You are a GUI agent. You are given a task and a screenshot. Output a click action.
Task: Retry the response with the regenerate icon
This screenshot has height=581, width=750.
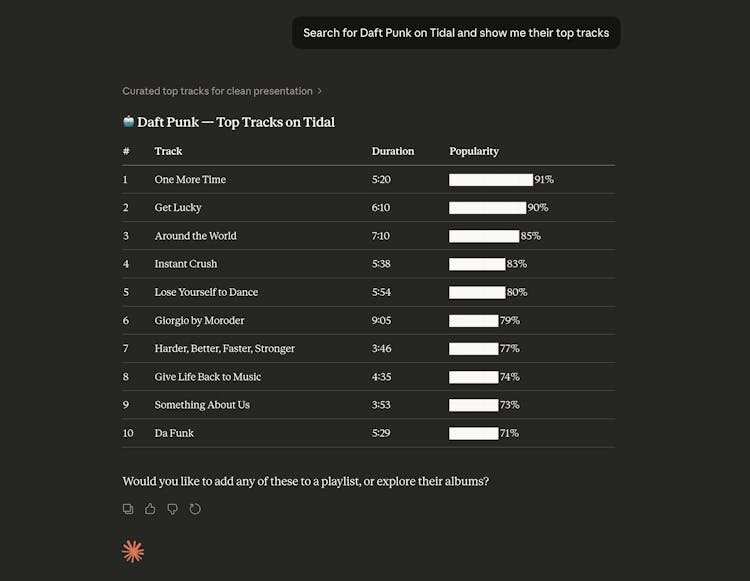(x=195, y=509)
